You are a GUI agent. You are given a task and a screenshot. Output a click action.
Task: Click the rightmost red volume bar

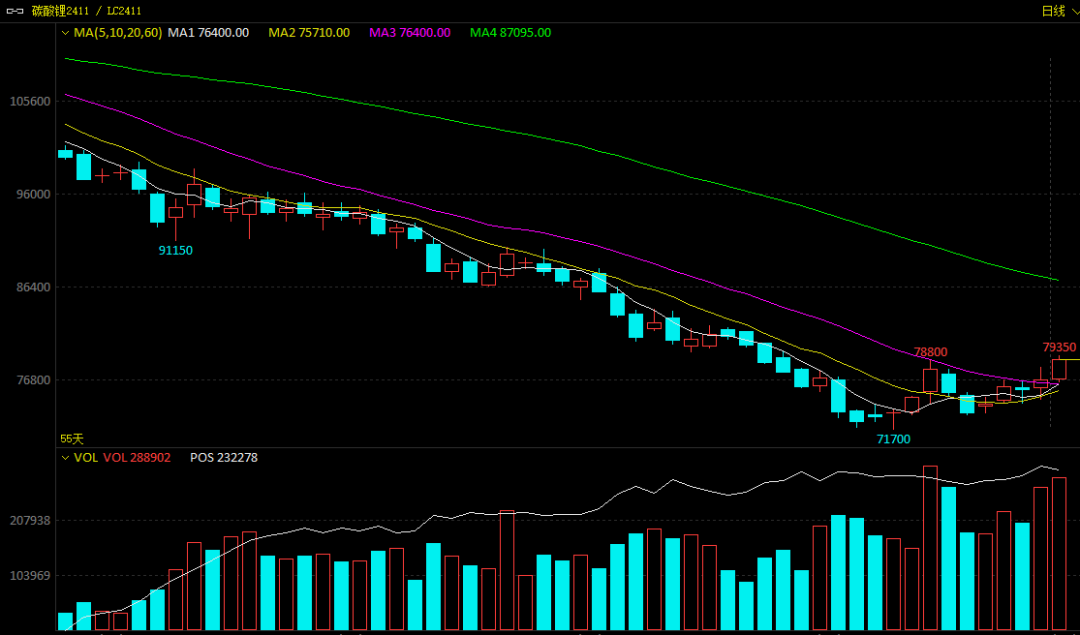(x=1059, y=554)
